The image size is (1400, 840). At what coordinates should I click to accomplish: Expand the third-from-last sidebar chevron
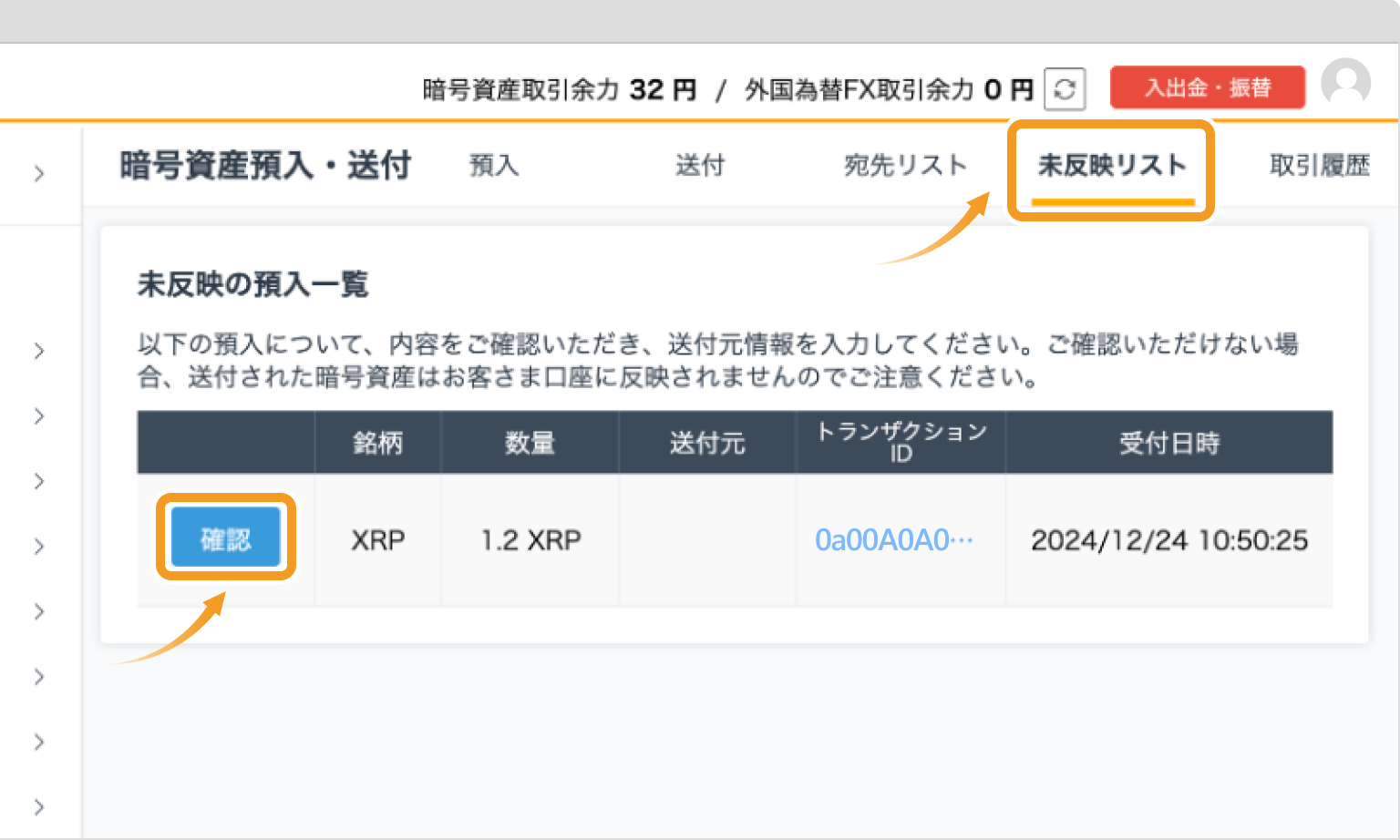(x=39, y=677)
